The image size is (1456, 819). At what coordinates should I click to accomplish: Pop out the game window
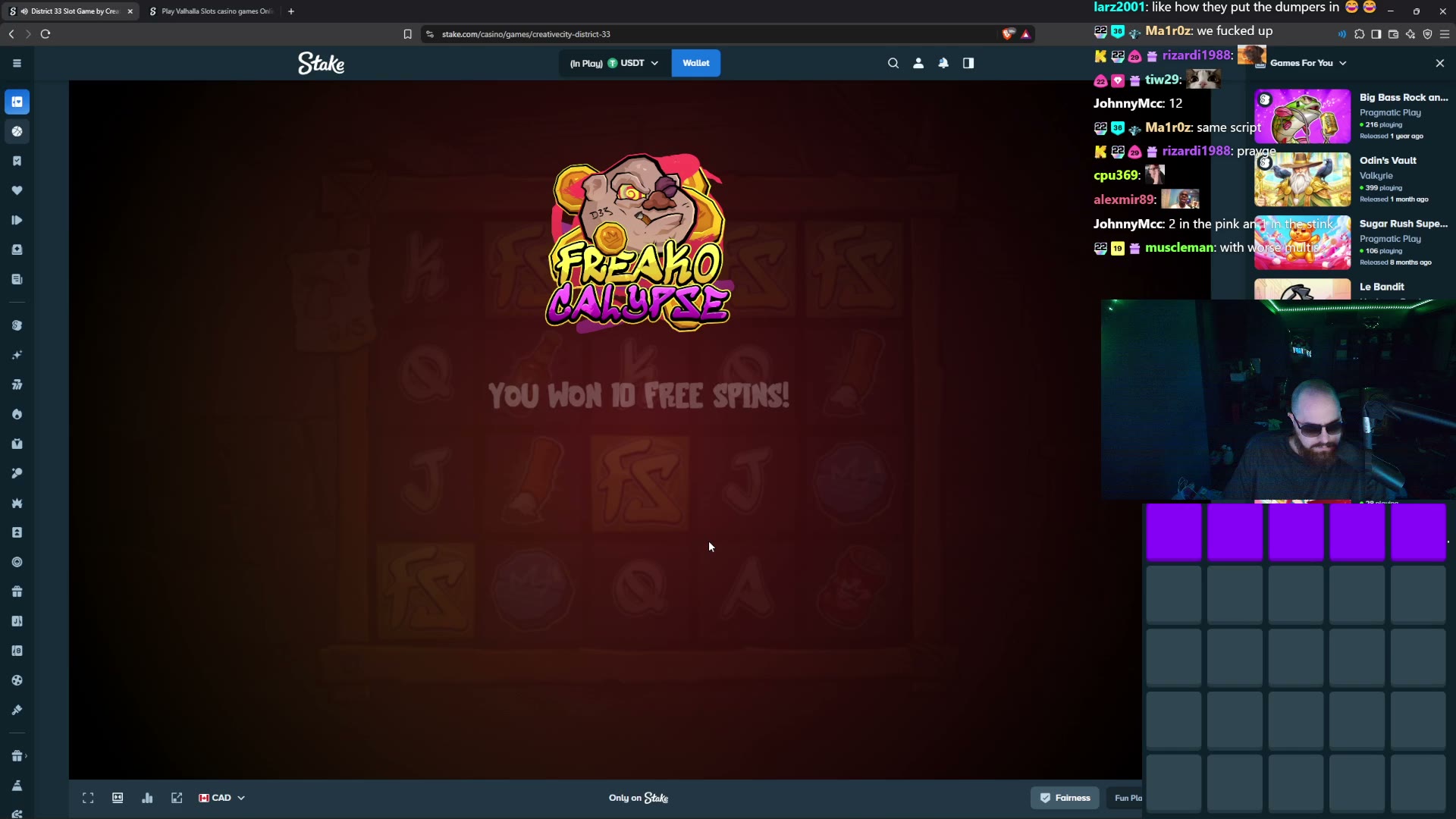click(177, 798)
